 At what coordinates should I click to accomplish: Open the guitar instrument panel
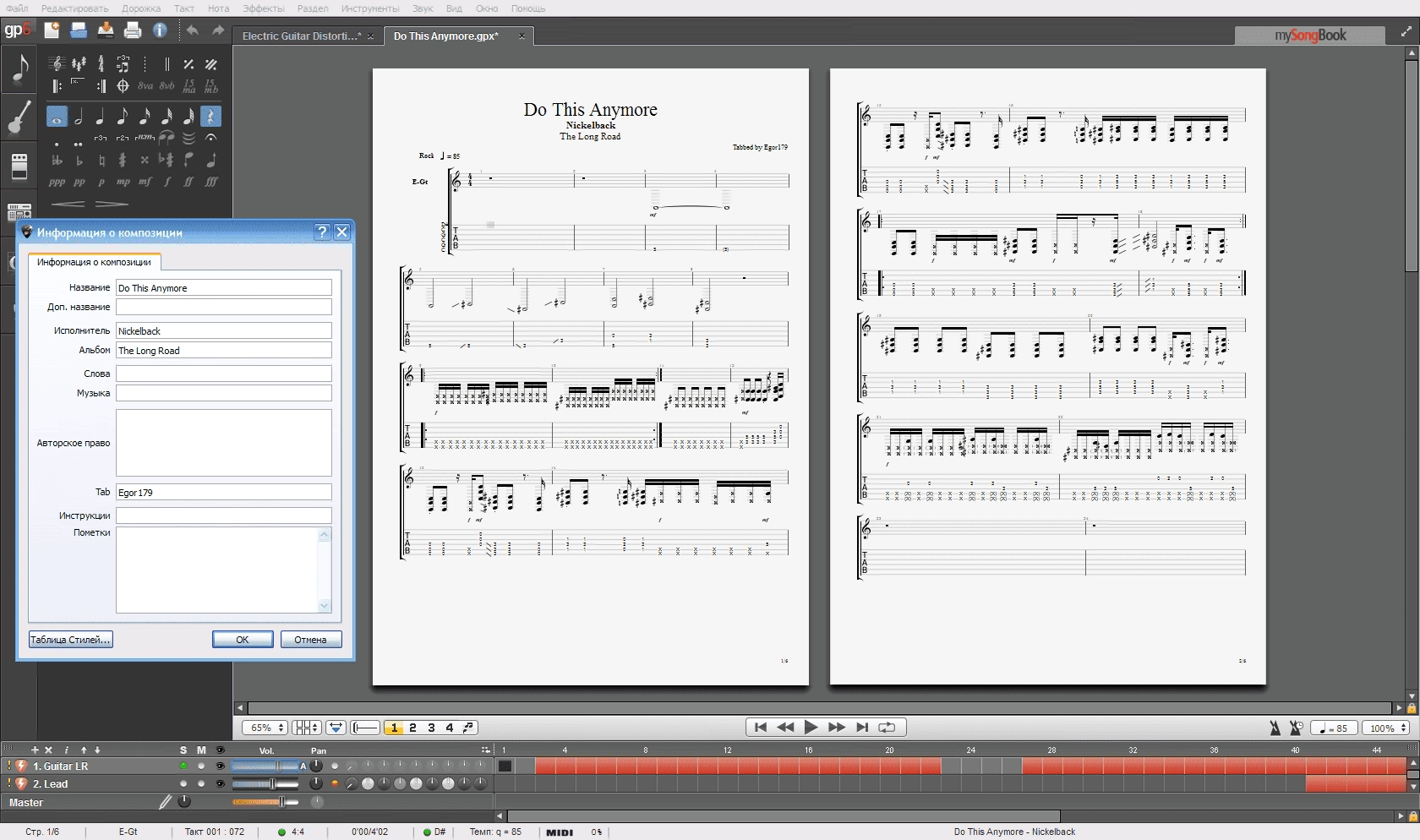[x=19, y=117]
